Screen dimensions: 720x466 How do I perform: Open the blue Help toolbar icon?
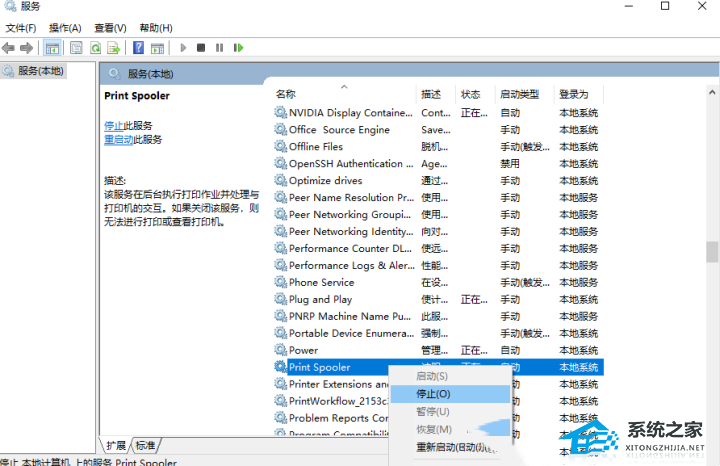[x=139, y=47]
